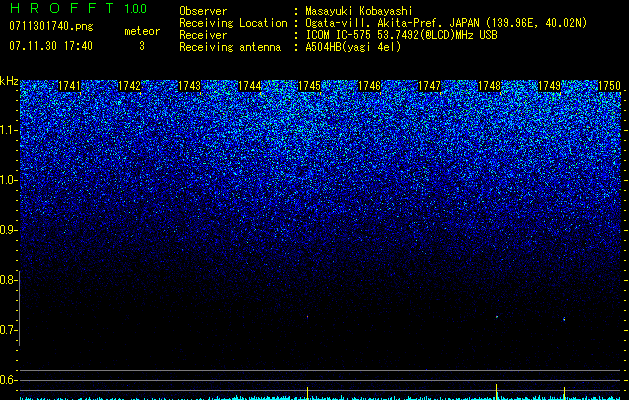This screenshot has width=629, height=400.
Task: Click the HROFFT 1.0.0 title text
Action: [x=79, y=8]
